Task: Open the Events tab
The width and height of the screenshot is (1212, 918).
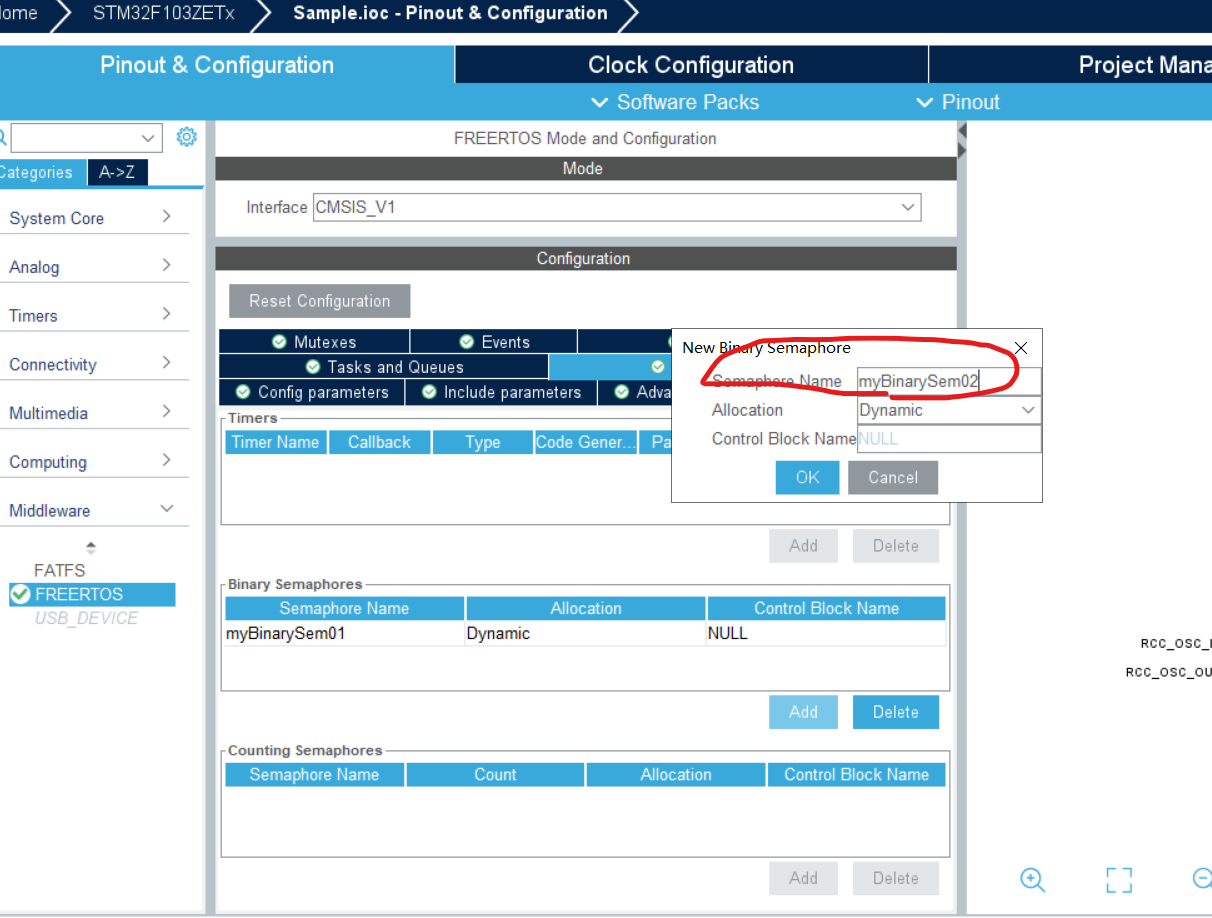Action: click(494, 342)
